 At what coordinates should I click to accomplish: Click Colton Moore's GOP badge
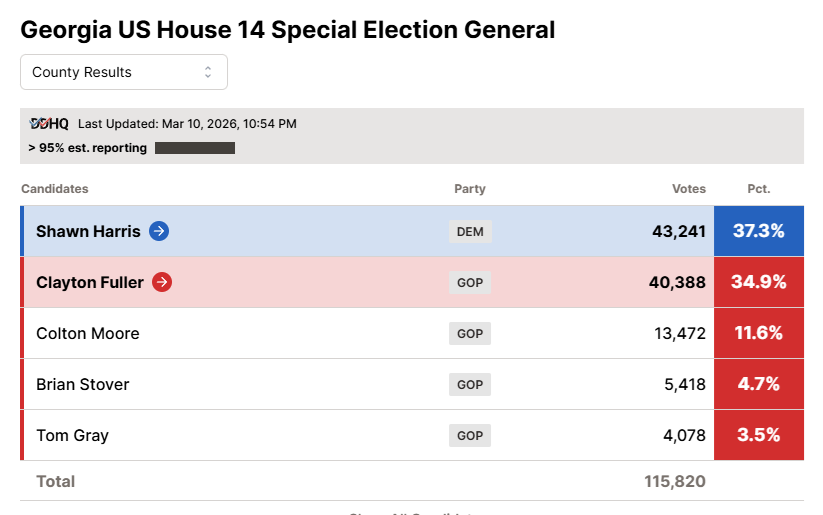click(x=470, y=334)
